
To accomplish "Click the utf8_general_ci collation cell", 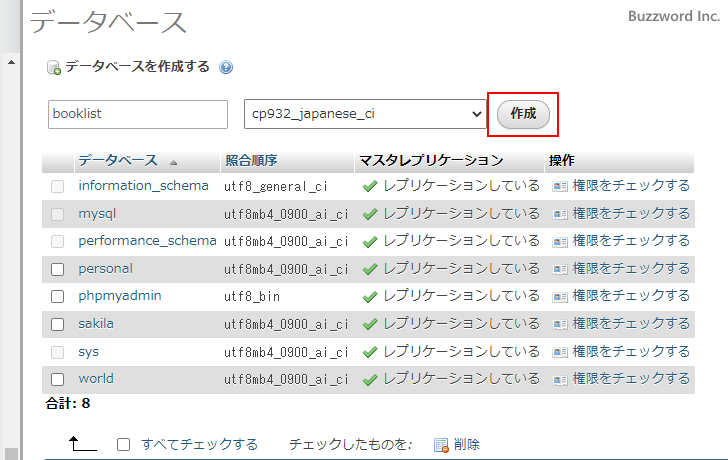I will pyautogui.click(x=276, y=187).
